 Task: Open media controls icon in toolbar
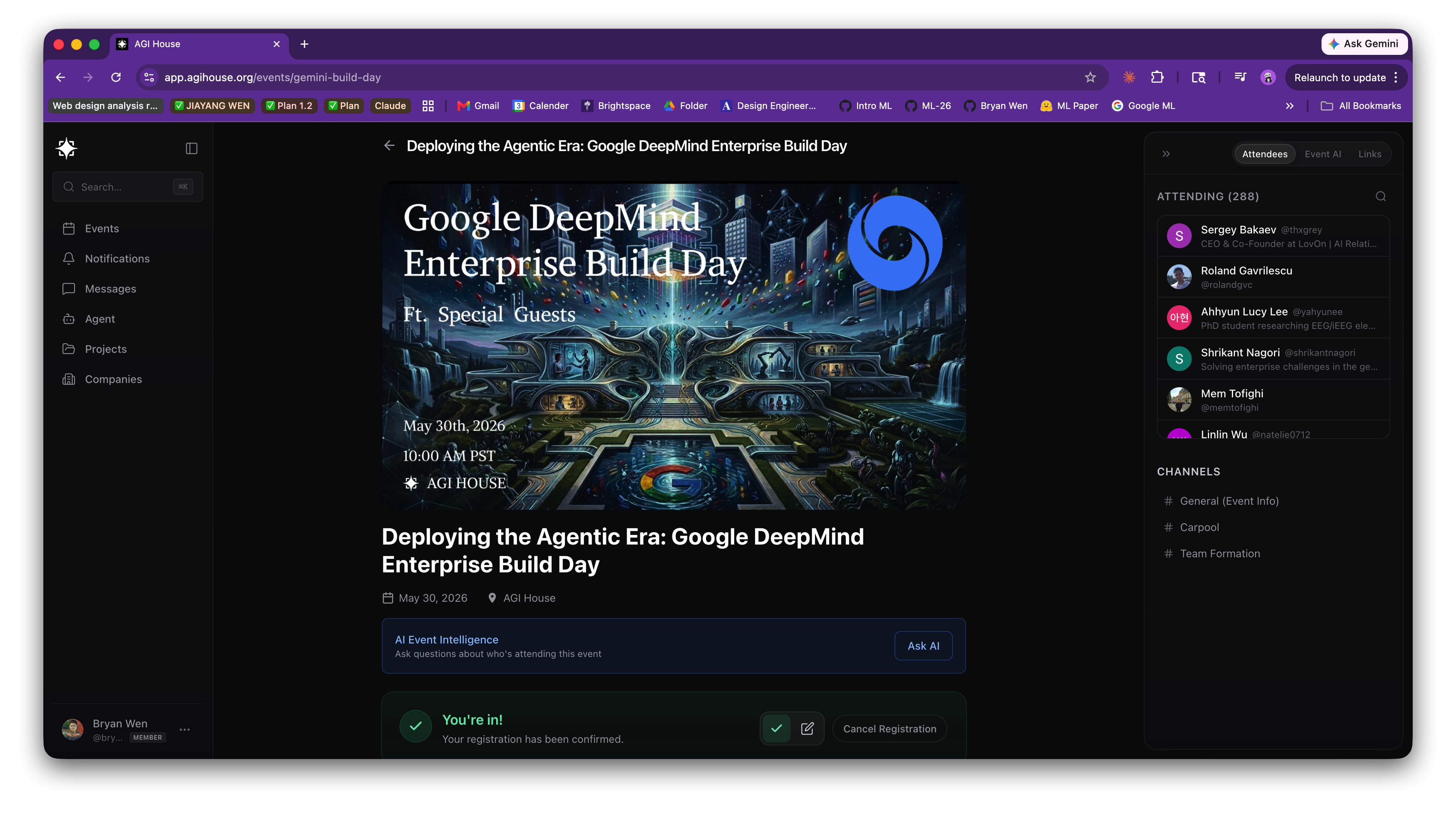click(x=1240, y=77)
